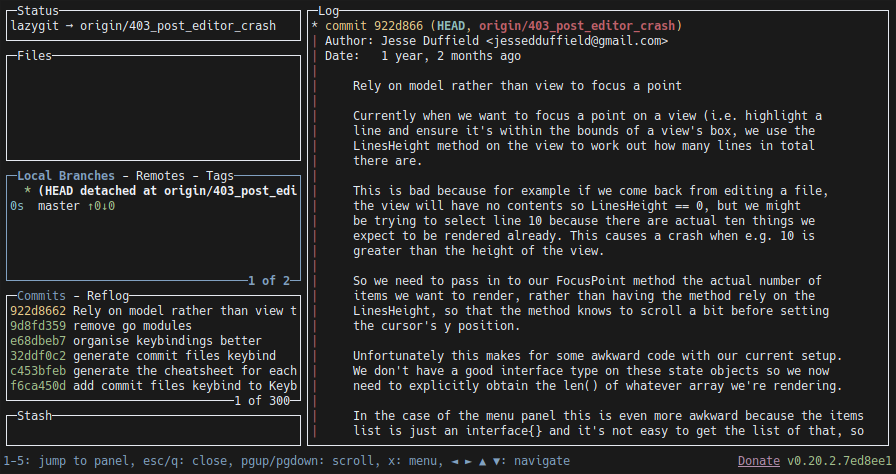This screenshot has width=896, height=474.
Task: Click the down navigate arrow in hints
Action: [x=497, y=461]
